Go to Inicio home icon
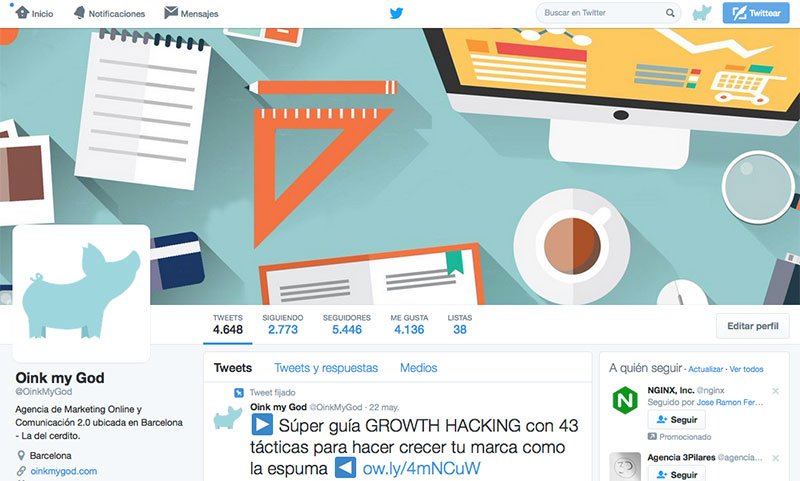The width and height of the screenshot is (800, 481). [x=22, y=12]
